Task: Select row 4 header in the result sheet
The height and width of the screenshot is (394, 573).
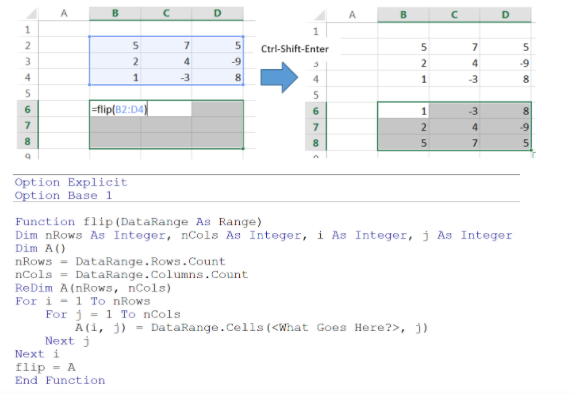Action: point(316,79)
